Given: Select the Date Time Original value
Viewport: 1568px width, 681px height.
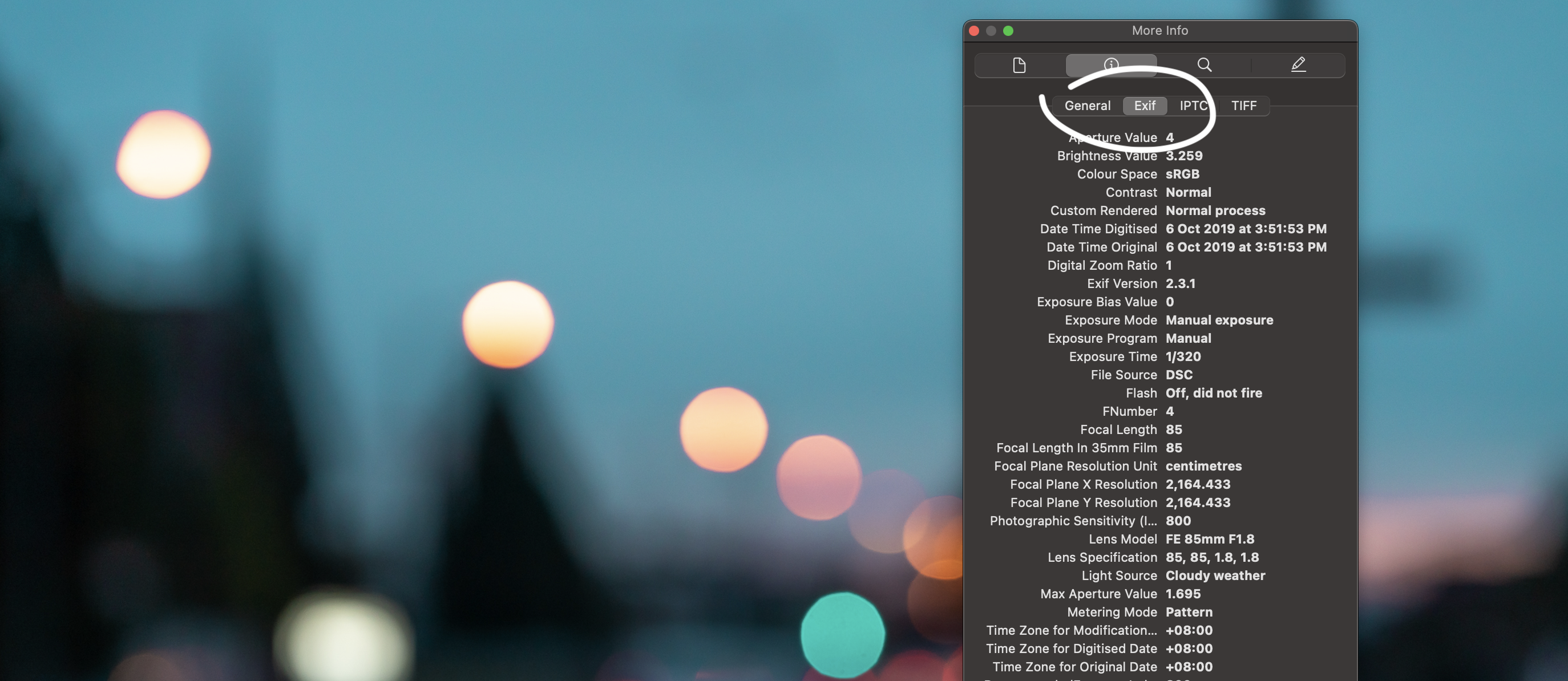Looking at the screenshot, I should (1246, 247).
